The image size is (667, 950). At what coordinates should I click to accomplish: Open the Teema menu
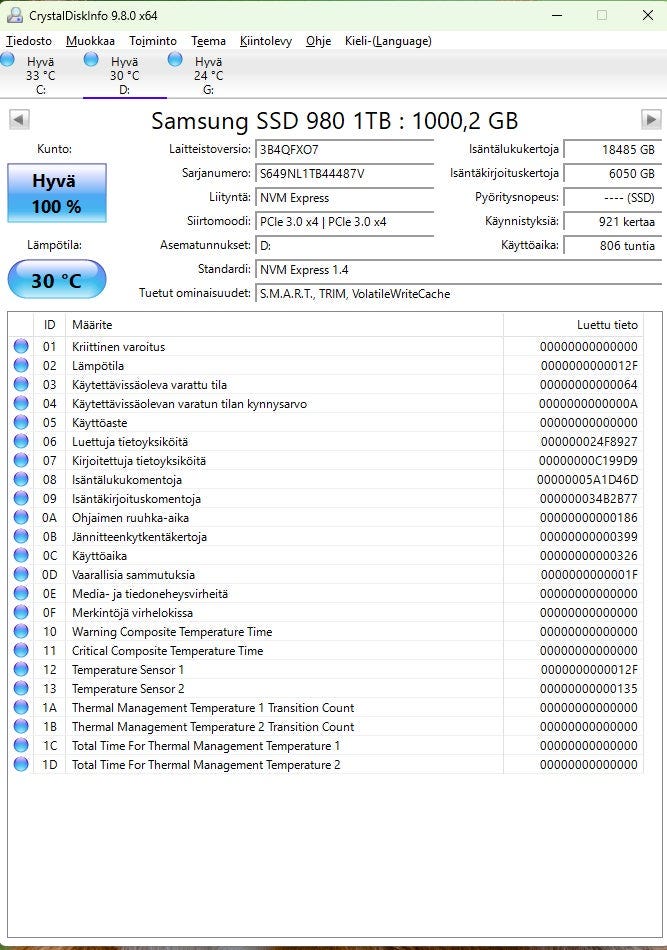pos(208,41)
